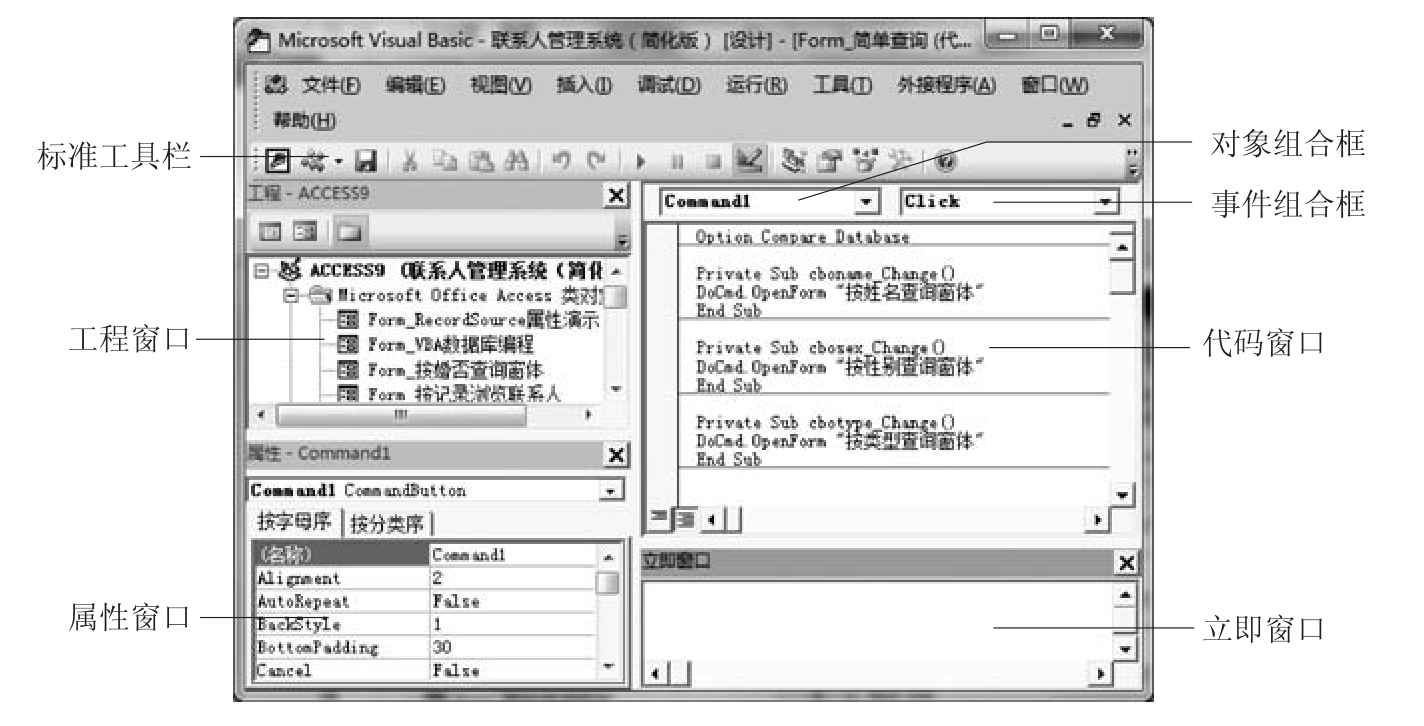Open the Click event combo box
The width and height of the screenshot is (1424, 726).
click(1104, 202)
